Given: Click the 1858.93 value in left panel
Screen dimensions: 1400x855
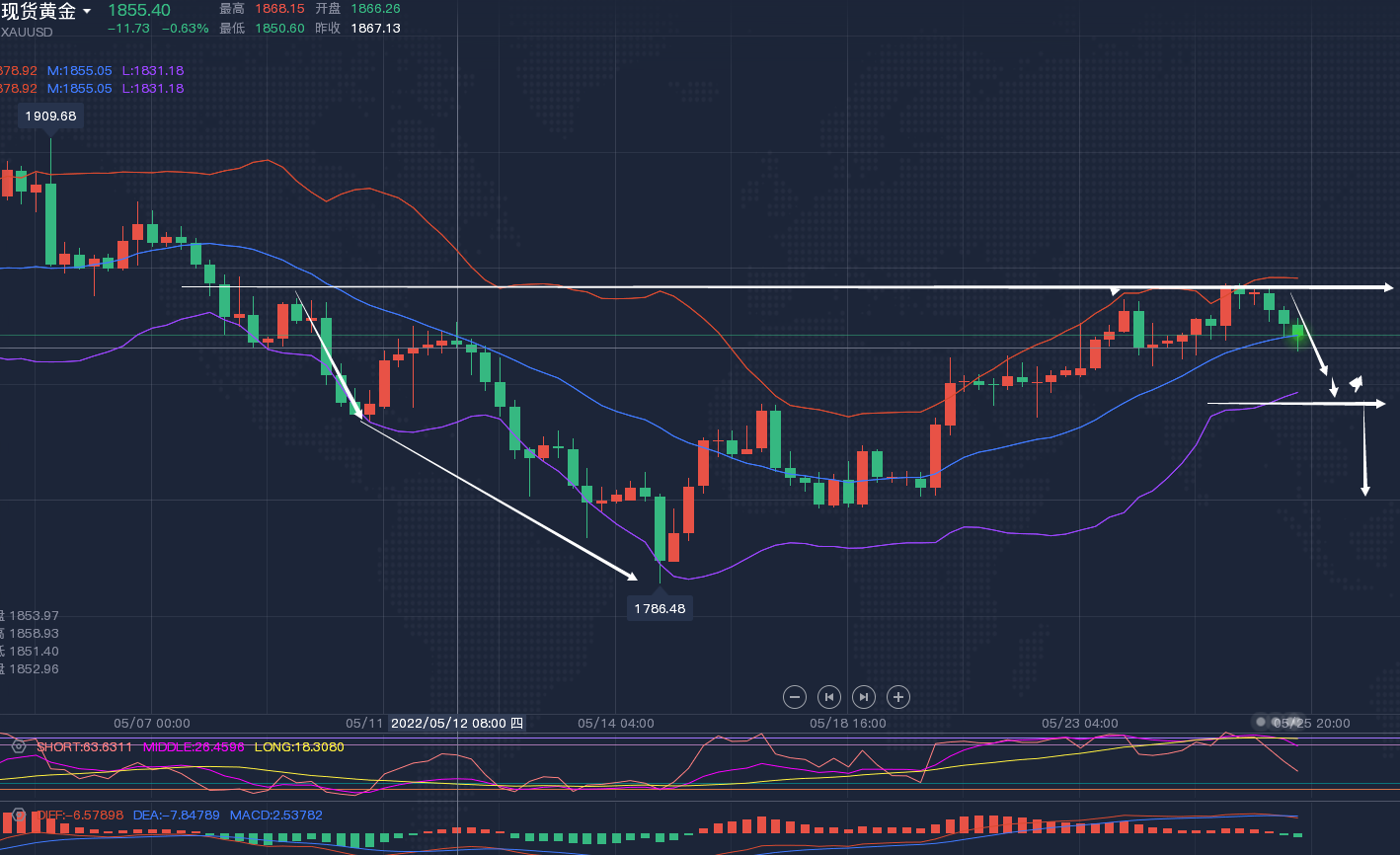Looking at the screenshot, I should (35, 634).
